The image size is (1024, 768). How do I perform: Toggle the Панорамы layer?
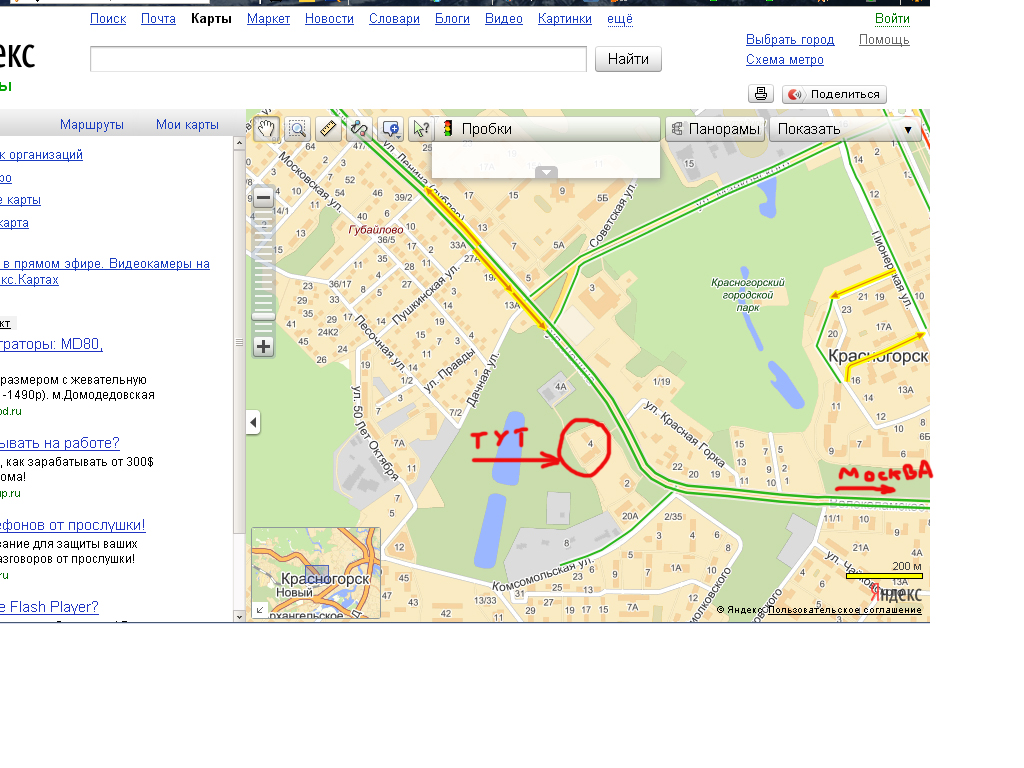pyautogui.click(x=716, y=129)
